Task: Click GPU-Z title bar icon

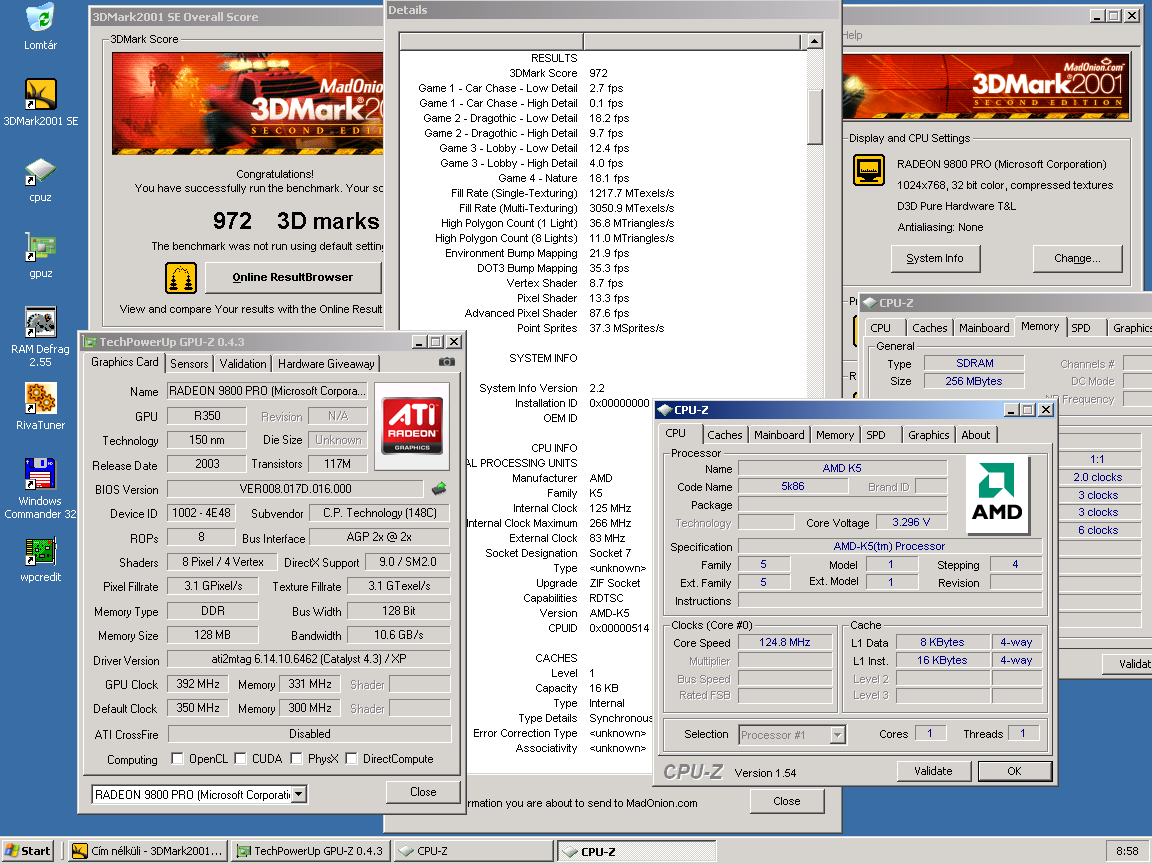Action: (90, 342)
